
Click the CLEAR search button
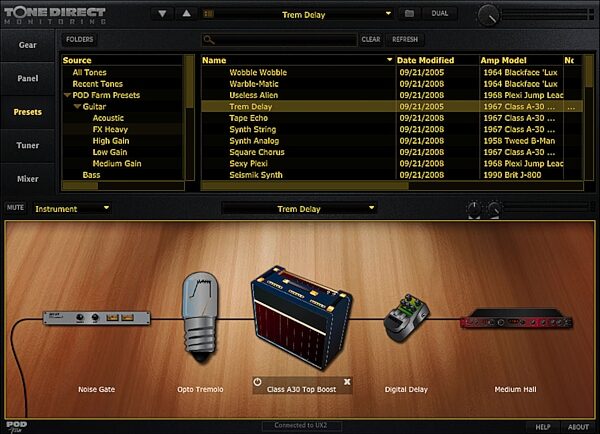click(x=371, y=39)
